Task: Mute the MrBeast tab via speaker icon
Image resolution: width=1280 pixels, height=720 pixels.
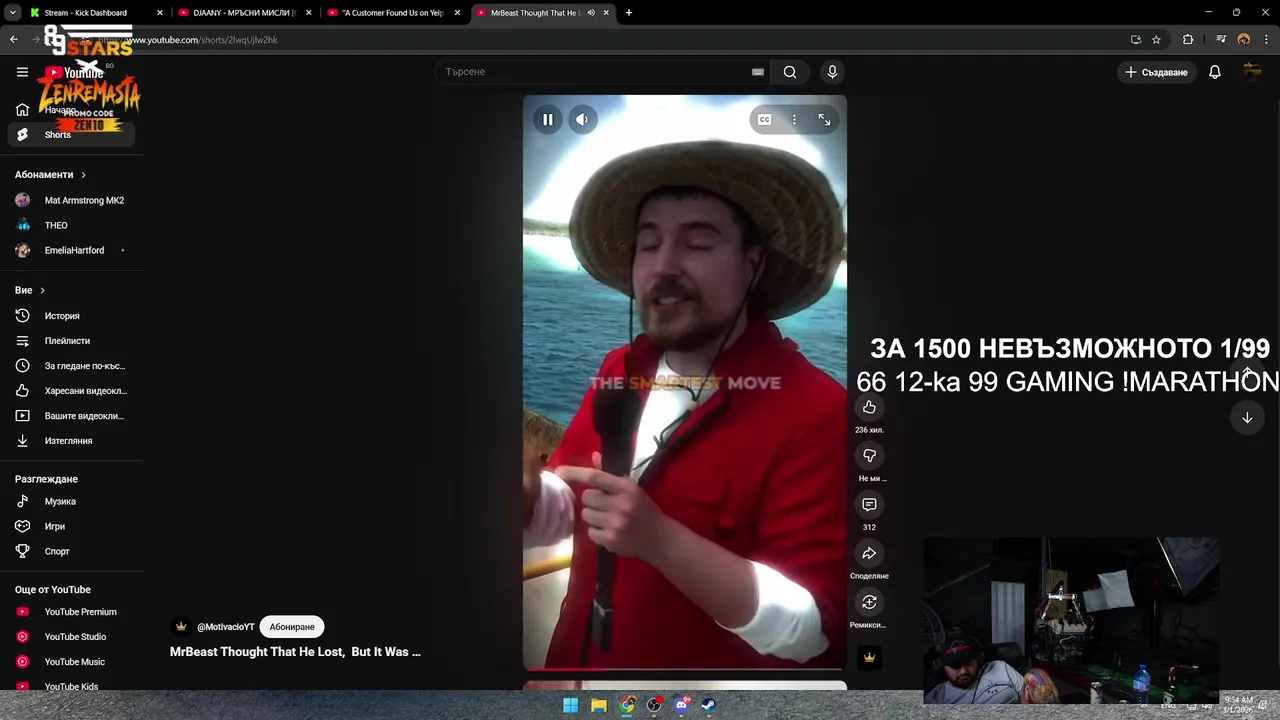Action: coord(591,13)
